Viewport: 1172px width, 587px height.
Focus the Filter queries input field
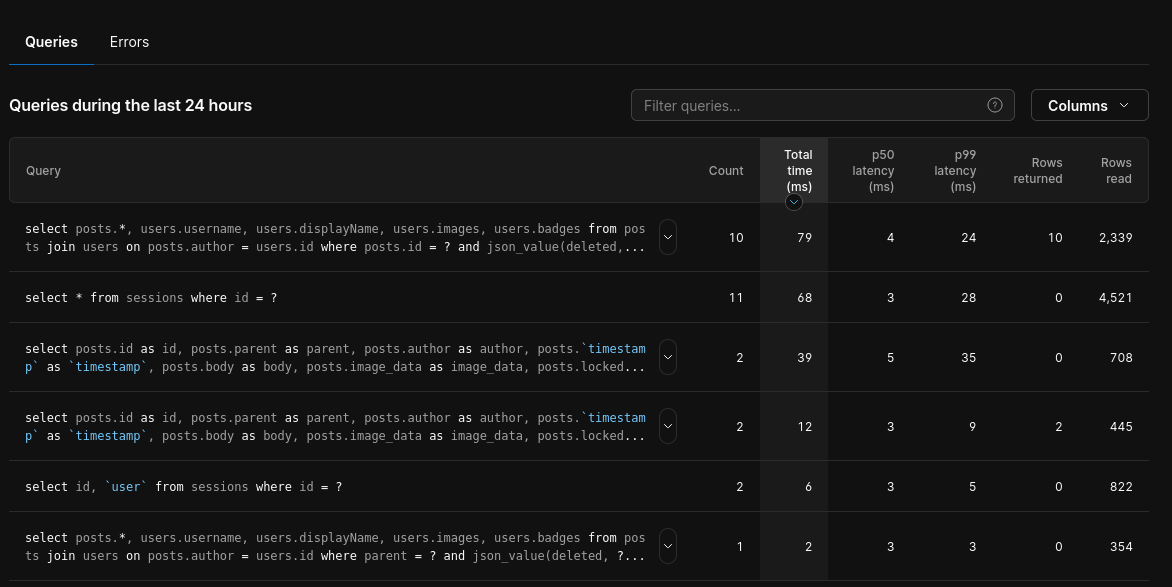pyautogui.click(x=822, y=105)
